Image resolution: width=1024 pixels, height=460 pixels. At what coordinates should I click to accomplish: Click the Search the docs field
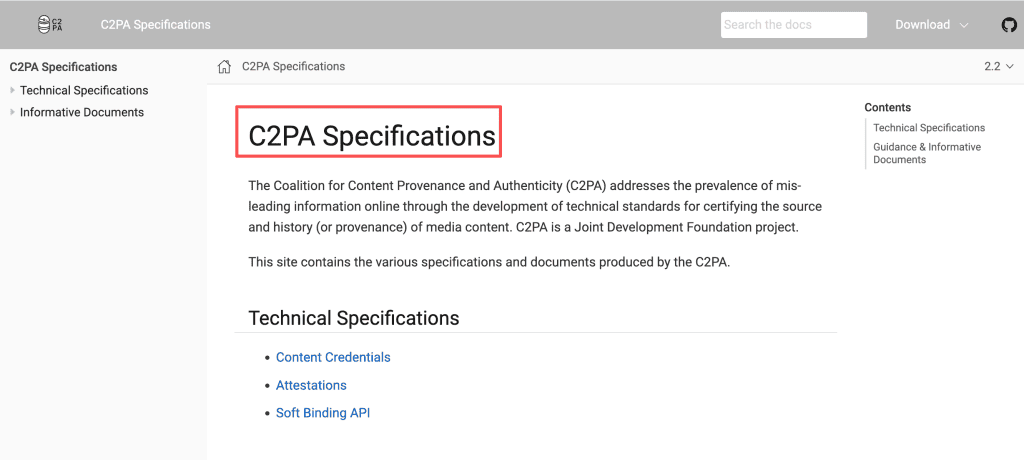coord(793,25)
